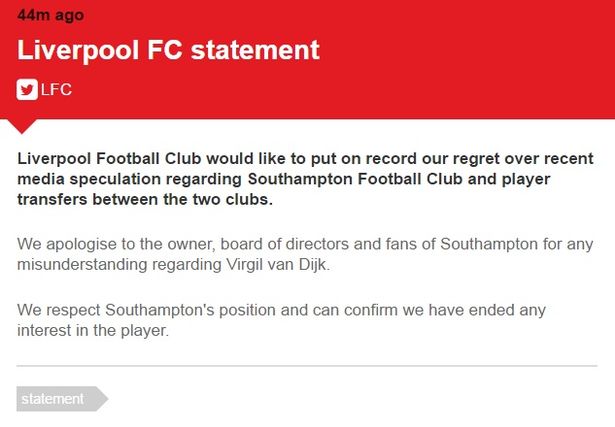Click the Twitter bird icon
615x427 pixels.
(27, 90)
